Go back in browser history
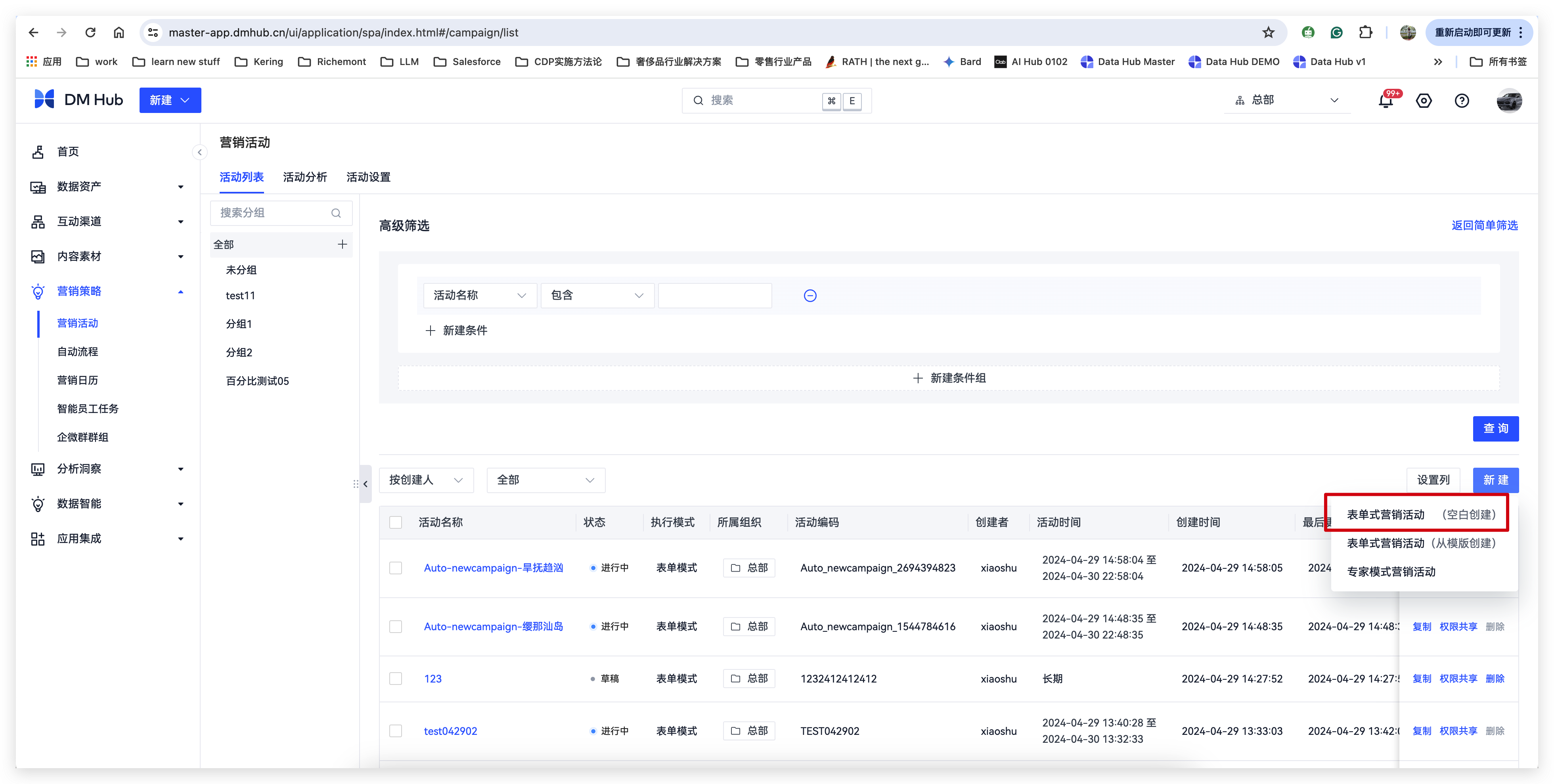Image resolution: width=1554 pixels, height=784 pixels. click(34, 33)
